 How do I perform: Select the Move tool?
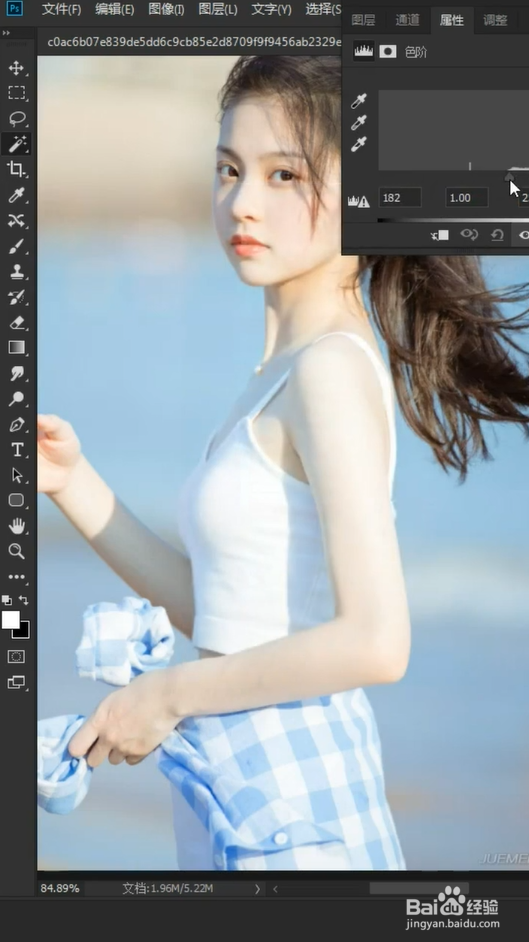16,68
